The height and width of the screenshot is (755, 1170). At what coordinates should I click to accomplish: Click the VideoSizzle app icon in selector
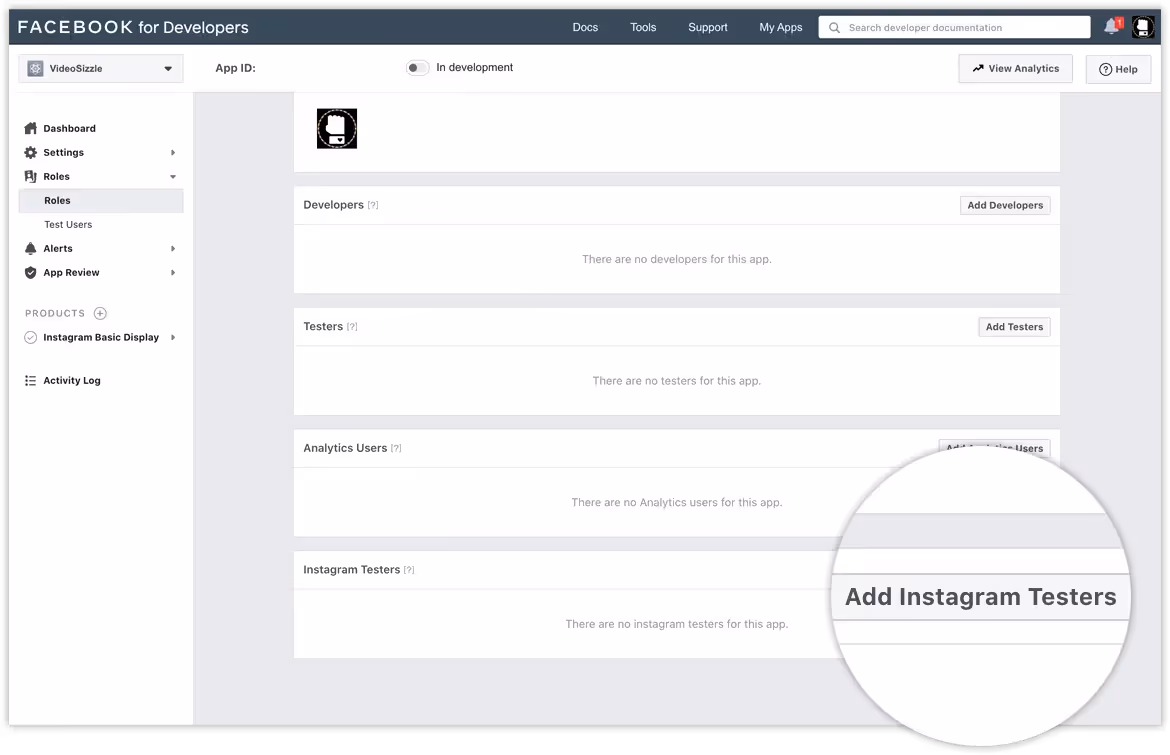pyautogui.click(x=35, y=69)
